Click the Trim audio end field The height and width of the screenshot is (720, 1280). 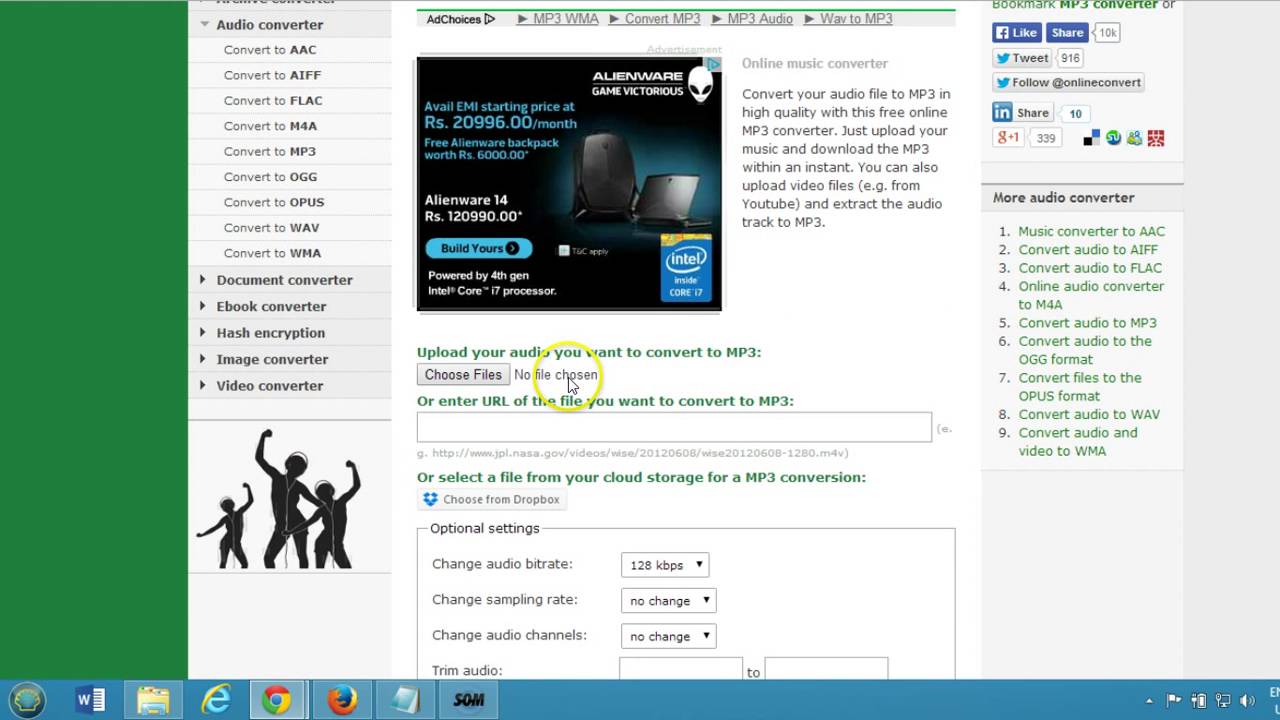coord(826,670)
